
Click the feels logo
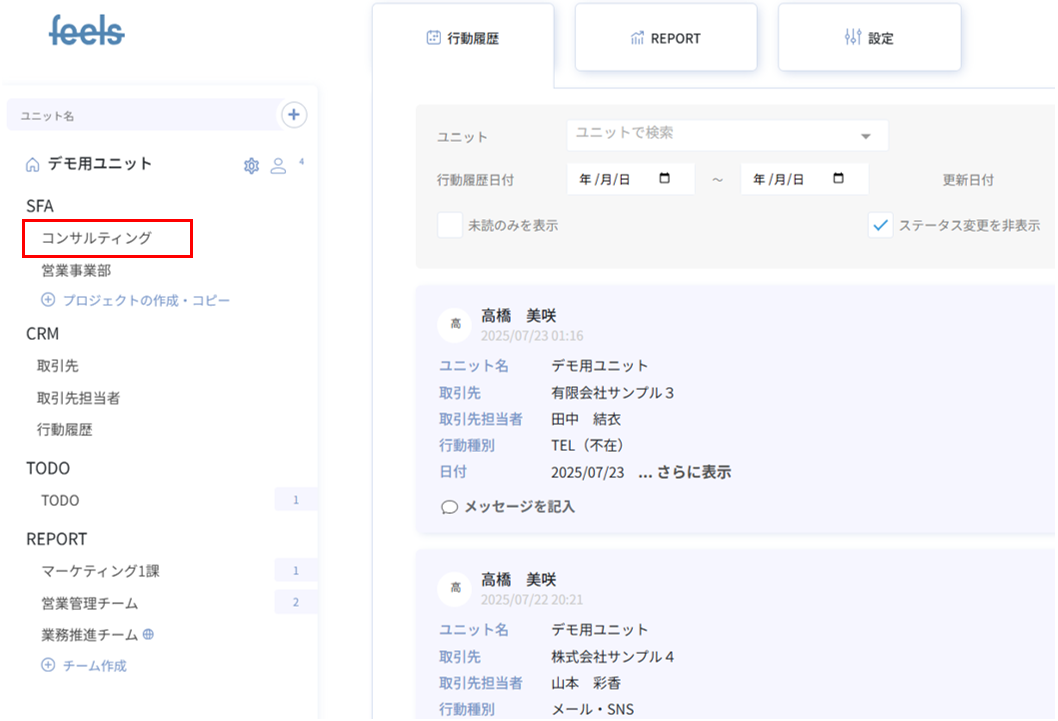click(x=87, y=31)
